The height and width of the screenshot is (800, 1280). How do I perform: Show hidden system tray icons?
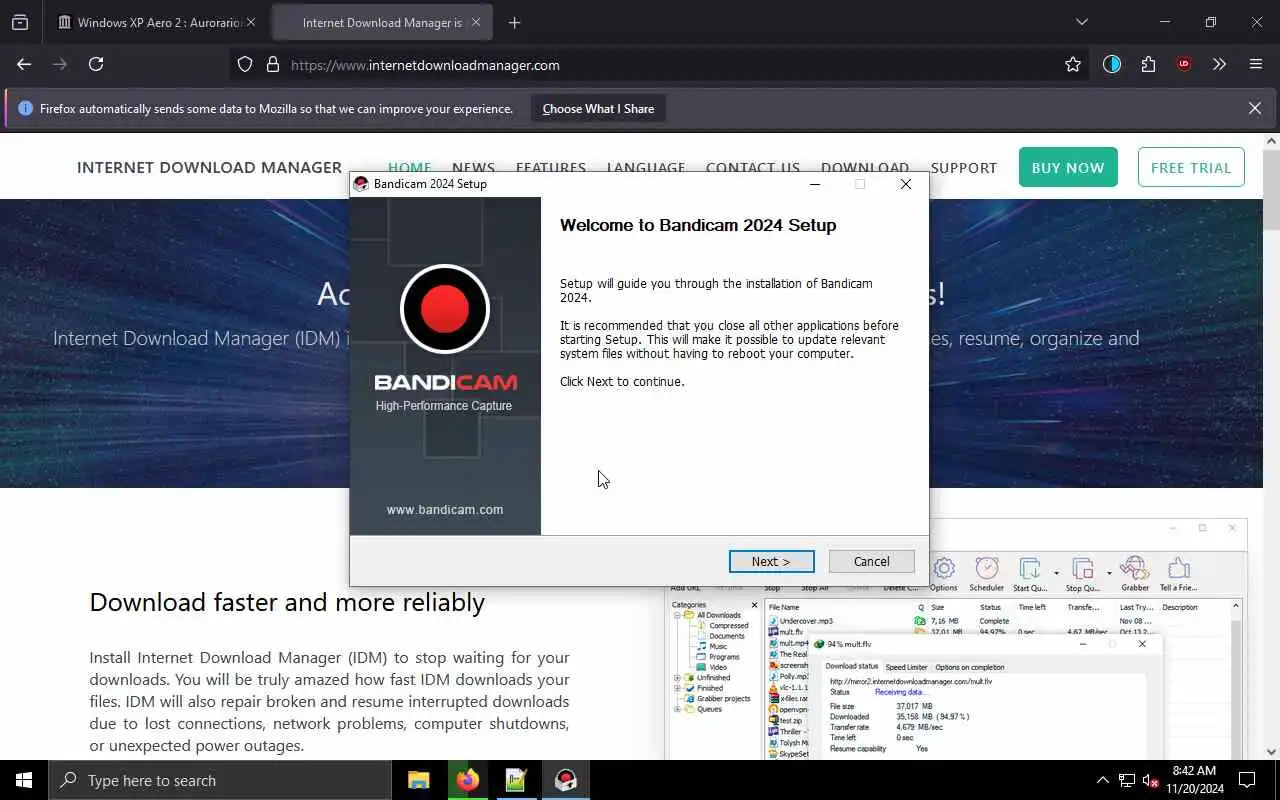1103,780
